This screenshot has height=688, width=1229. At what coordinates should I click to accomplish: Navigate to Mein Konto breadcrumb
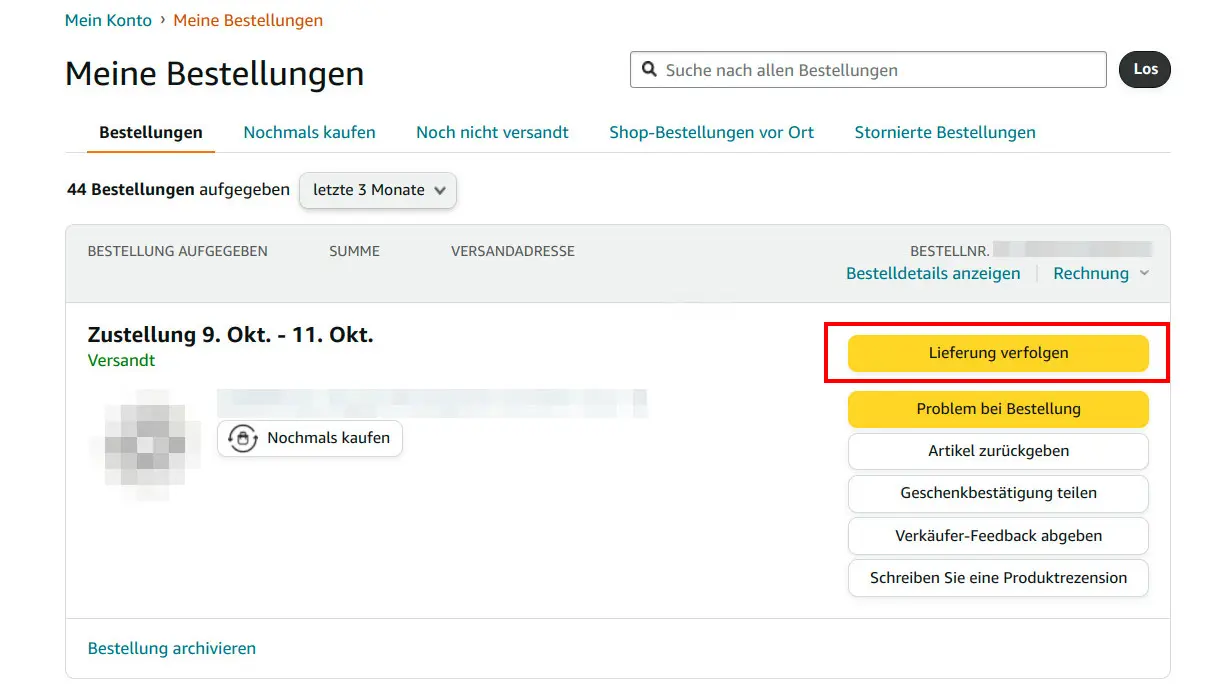click(108, 20)
